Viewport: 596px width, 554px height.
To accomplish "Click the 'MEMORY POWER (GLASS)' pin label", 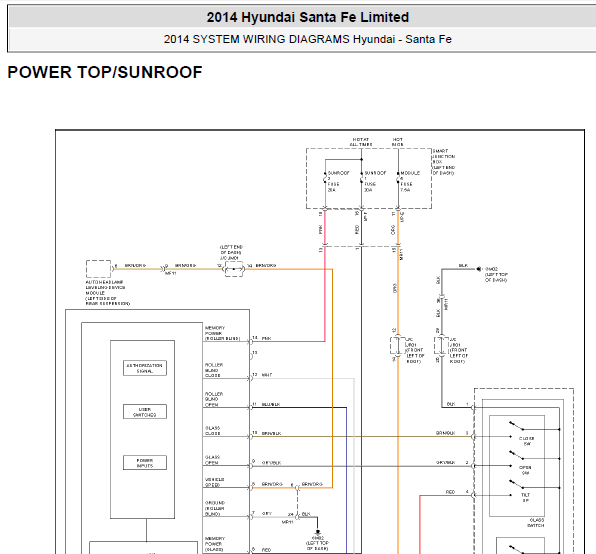I will point(215,544).
